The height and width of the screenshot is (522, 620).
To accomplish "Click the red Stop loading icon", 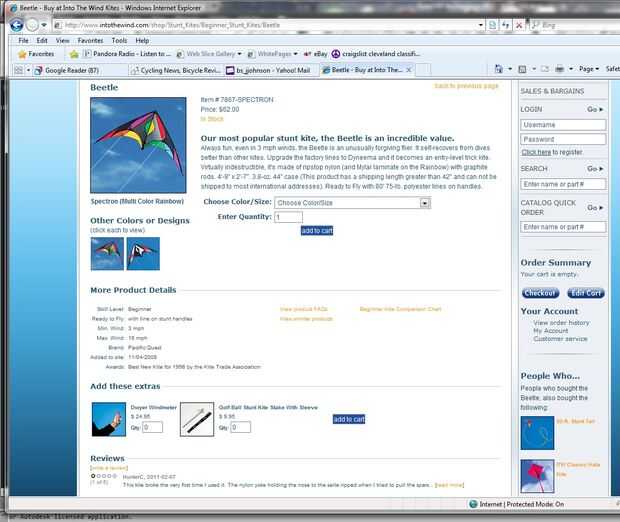I will click(519, 25).
